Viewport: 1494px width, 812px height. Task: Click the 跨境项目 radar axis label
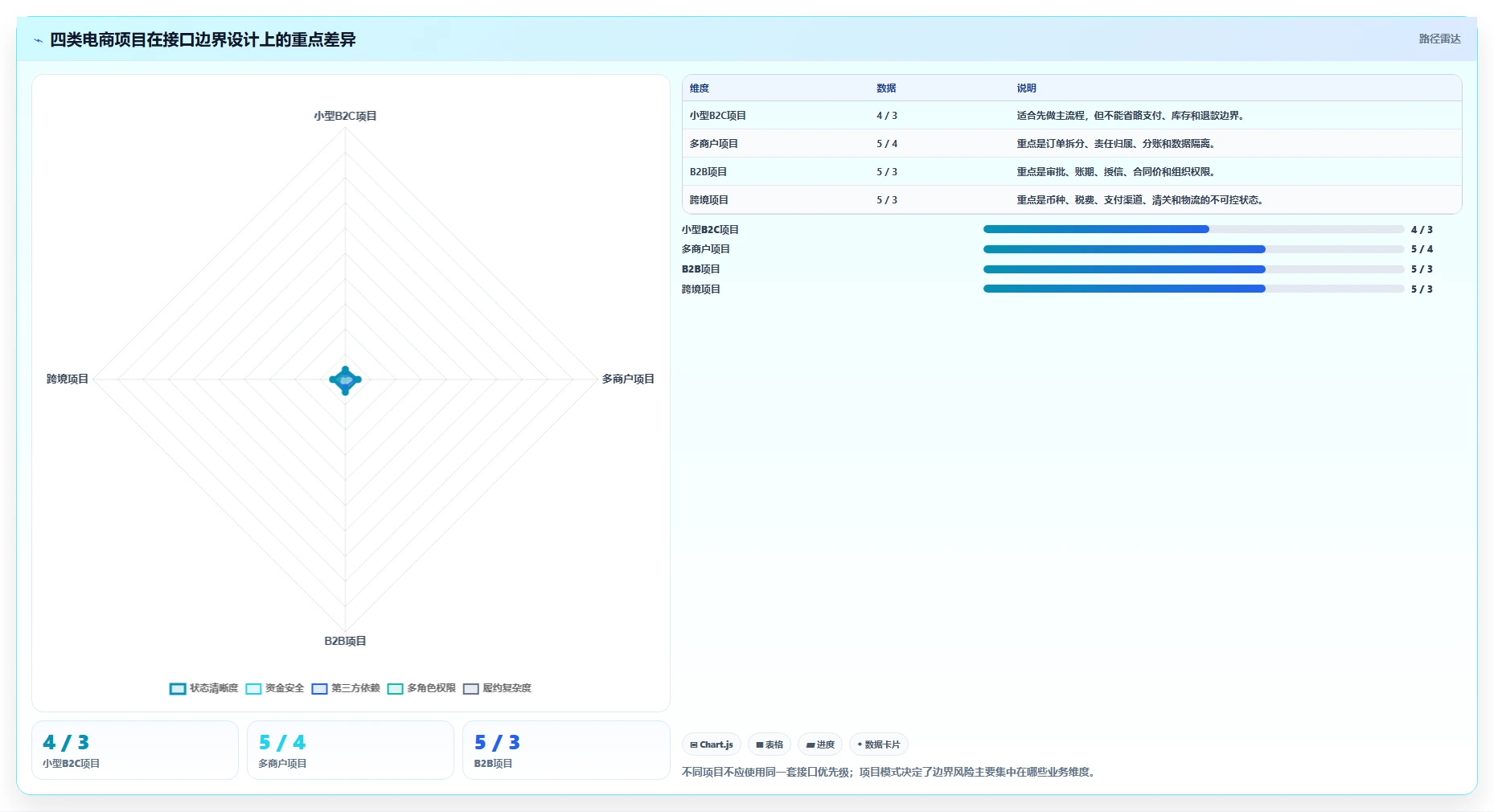(x=68, y=379)
